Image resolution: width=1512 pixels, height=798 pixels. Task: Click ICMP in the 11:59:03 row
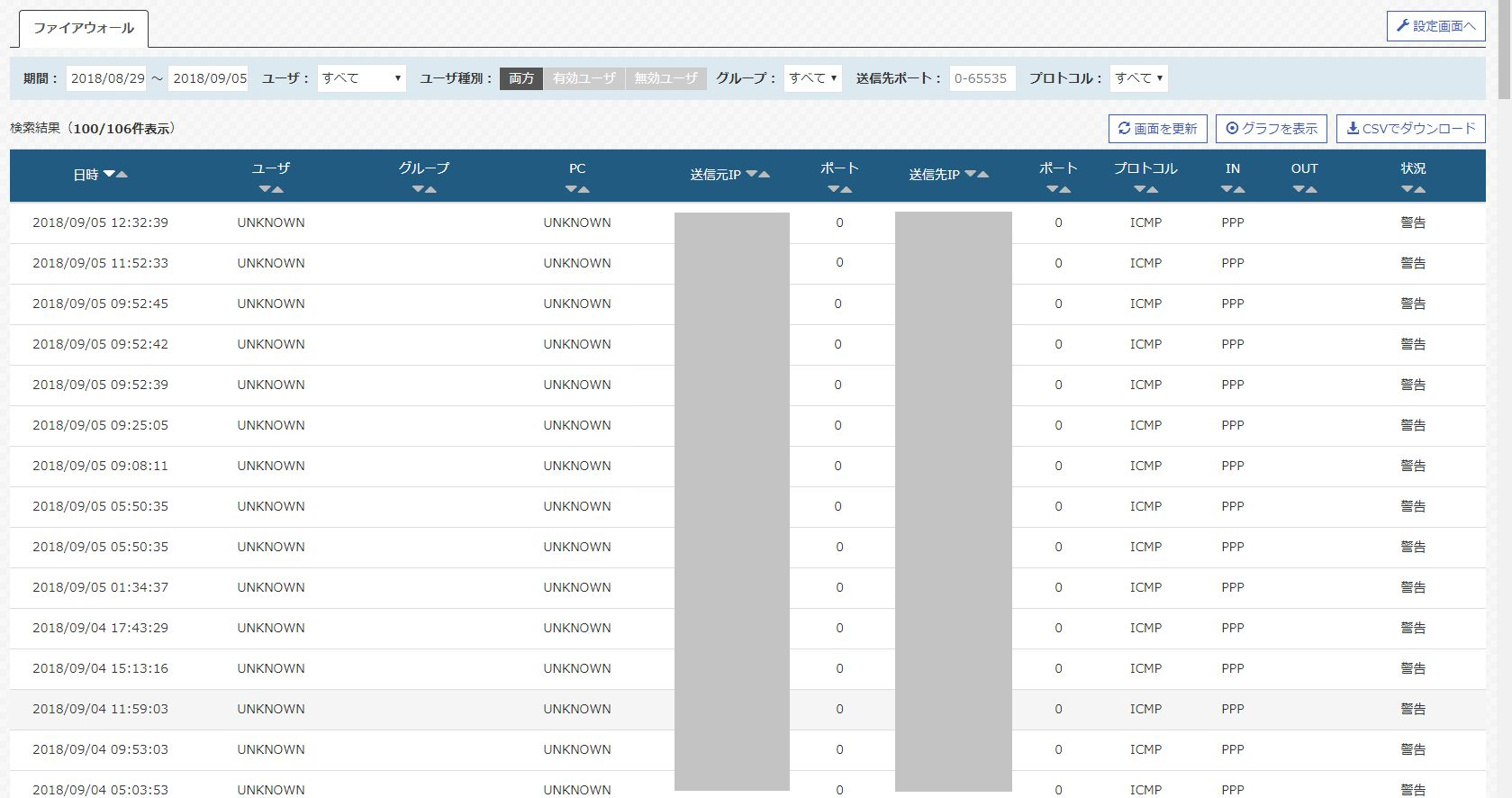(x=1145, y=709)
